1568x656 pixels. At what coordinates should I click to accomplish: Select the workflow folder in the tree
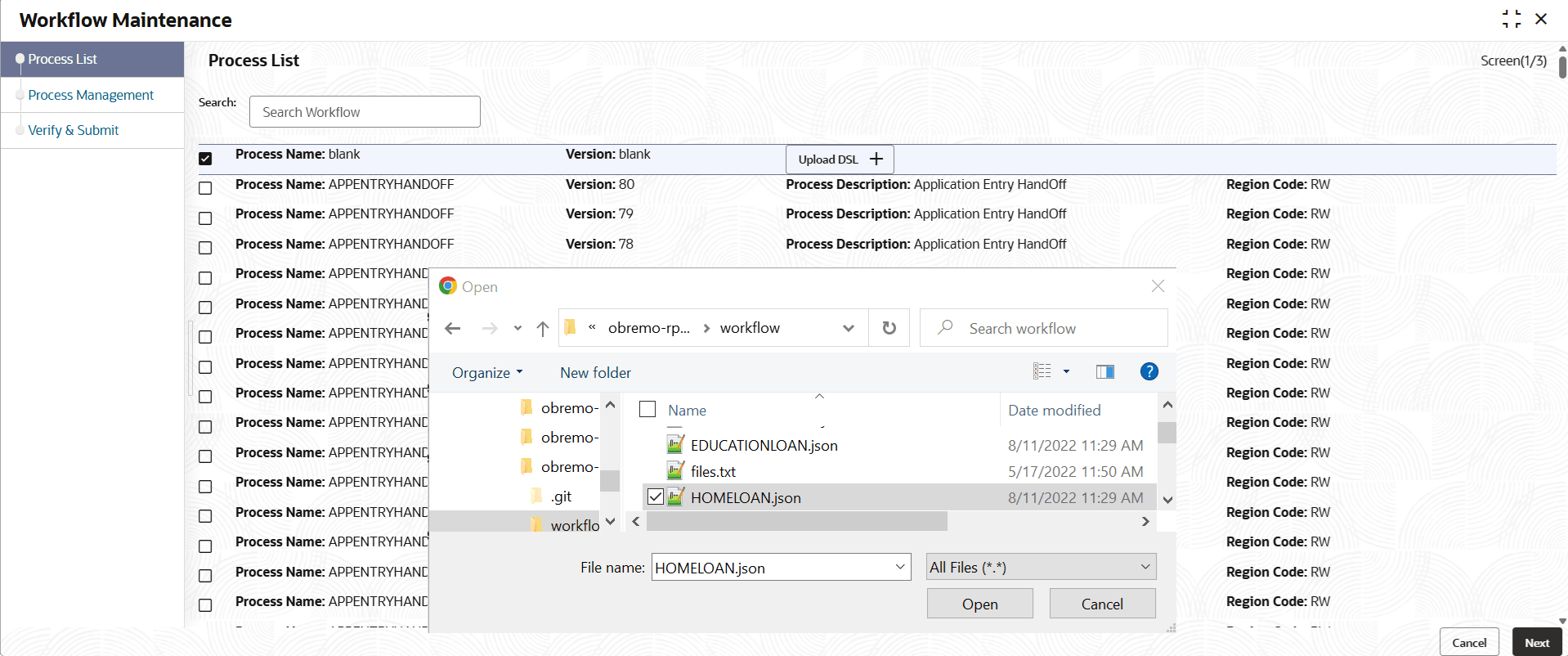(575, 525)
